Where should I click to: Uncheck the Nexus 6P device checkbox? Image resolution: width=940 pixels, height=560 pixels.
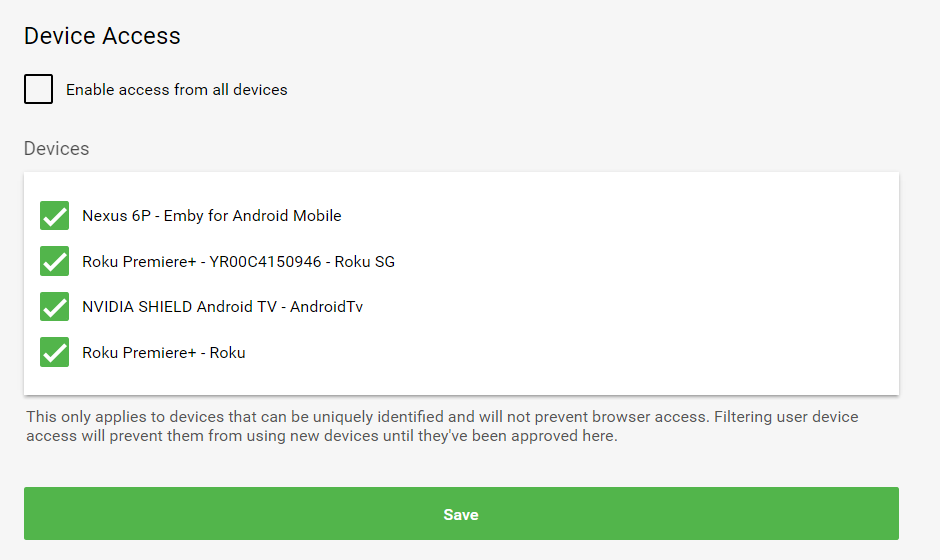[54, 215]
